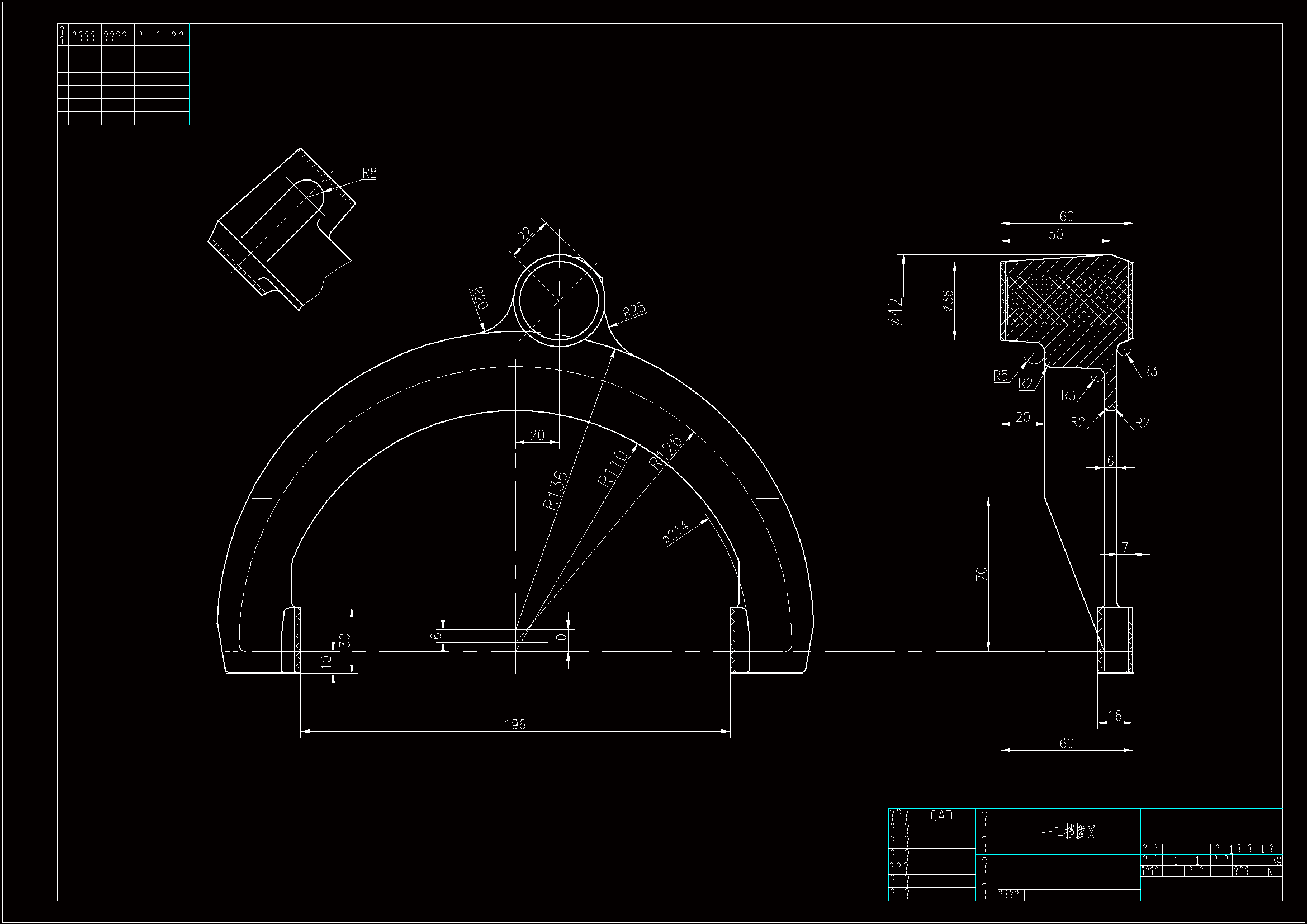Screen dimensions: 1307x924
Task: Click the kg weight unit cell
Action: [x=1276, y=860]
